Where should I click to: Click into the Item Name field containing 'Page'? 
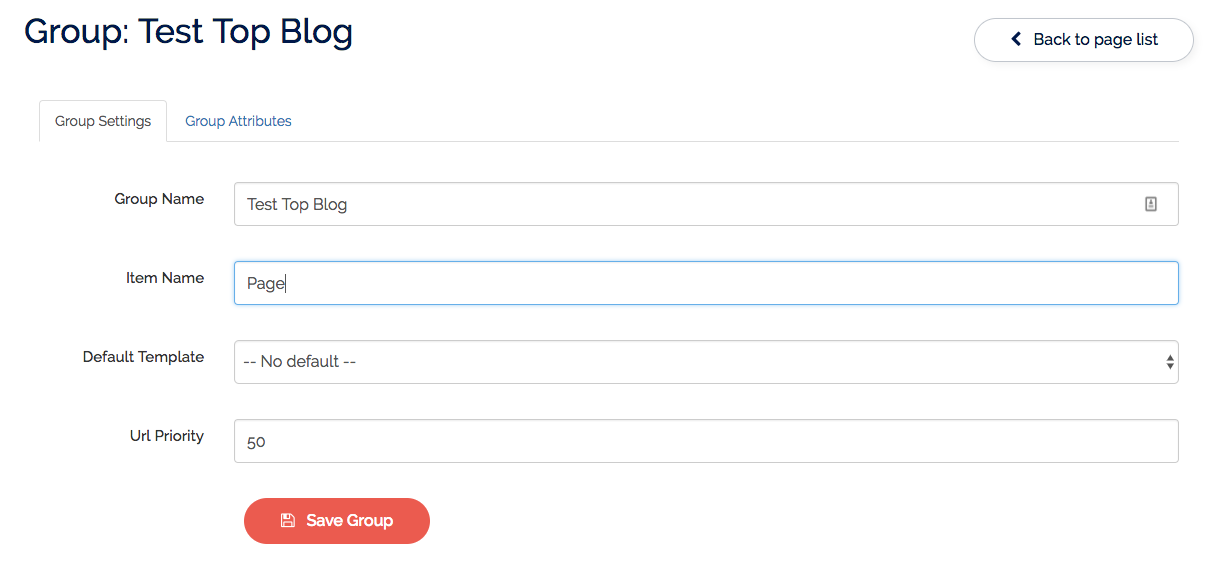(706, 283)
